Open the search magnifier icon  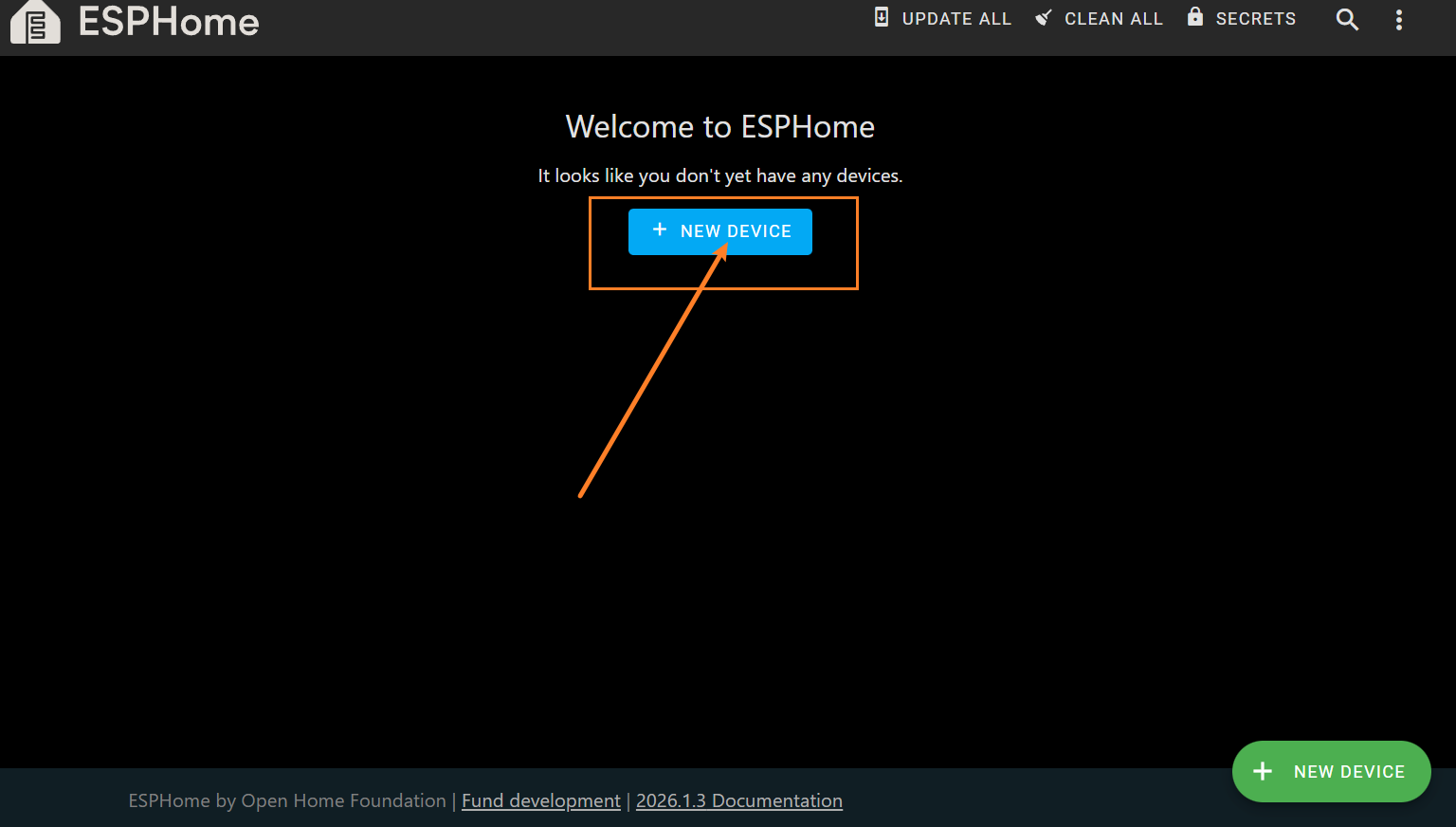[1347, 19]
